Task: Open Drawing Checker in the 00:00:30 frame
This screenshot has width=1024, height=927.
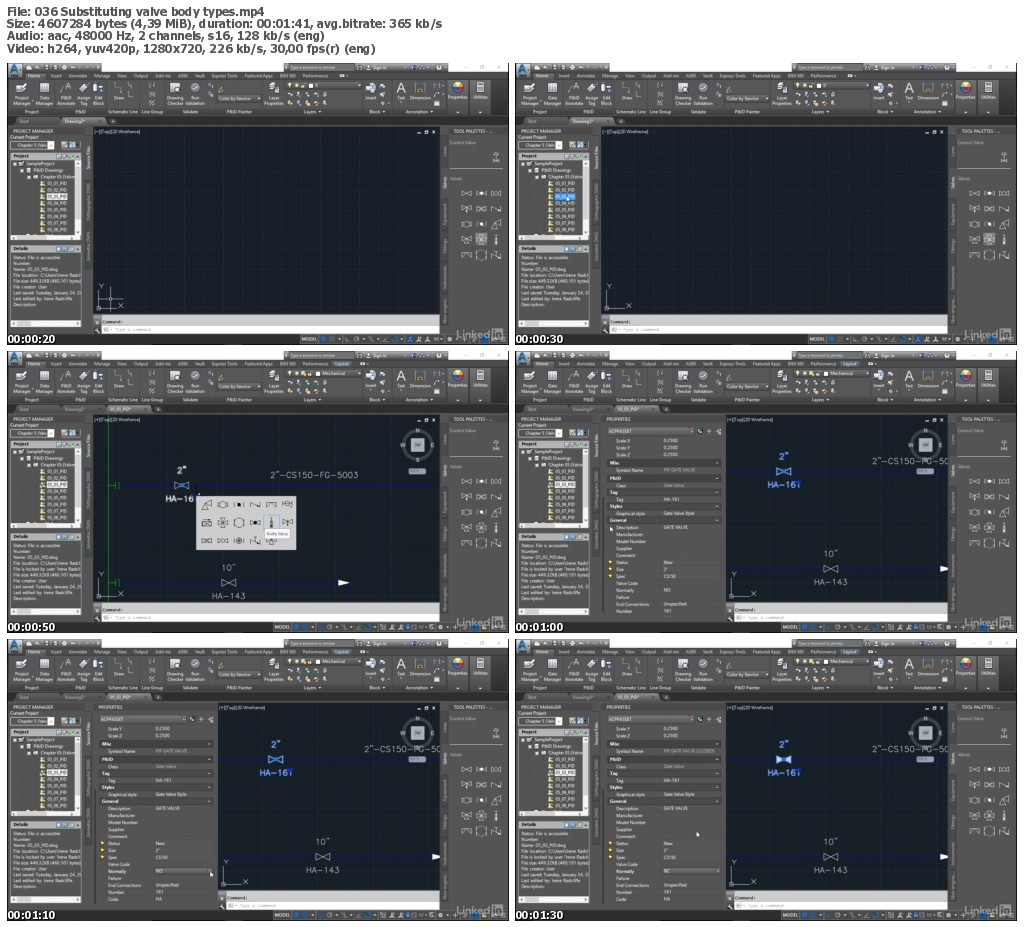Action: click(x=683, y=93)
